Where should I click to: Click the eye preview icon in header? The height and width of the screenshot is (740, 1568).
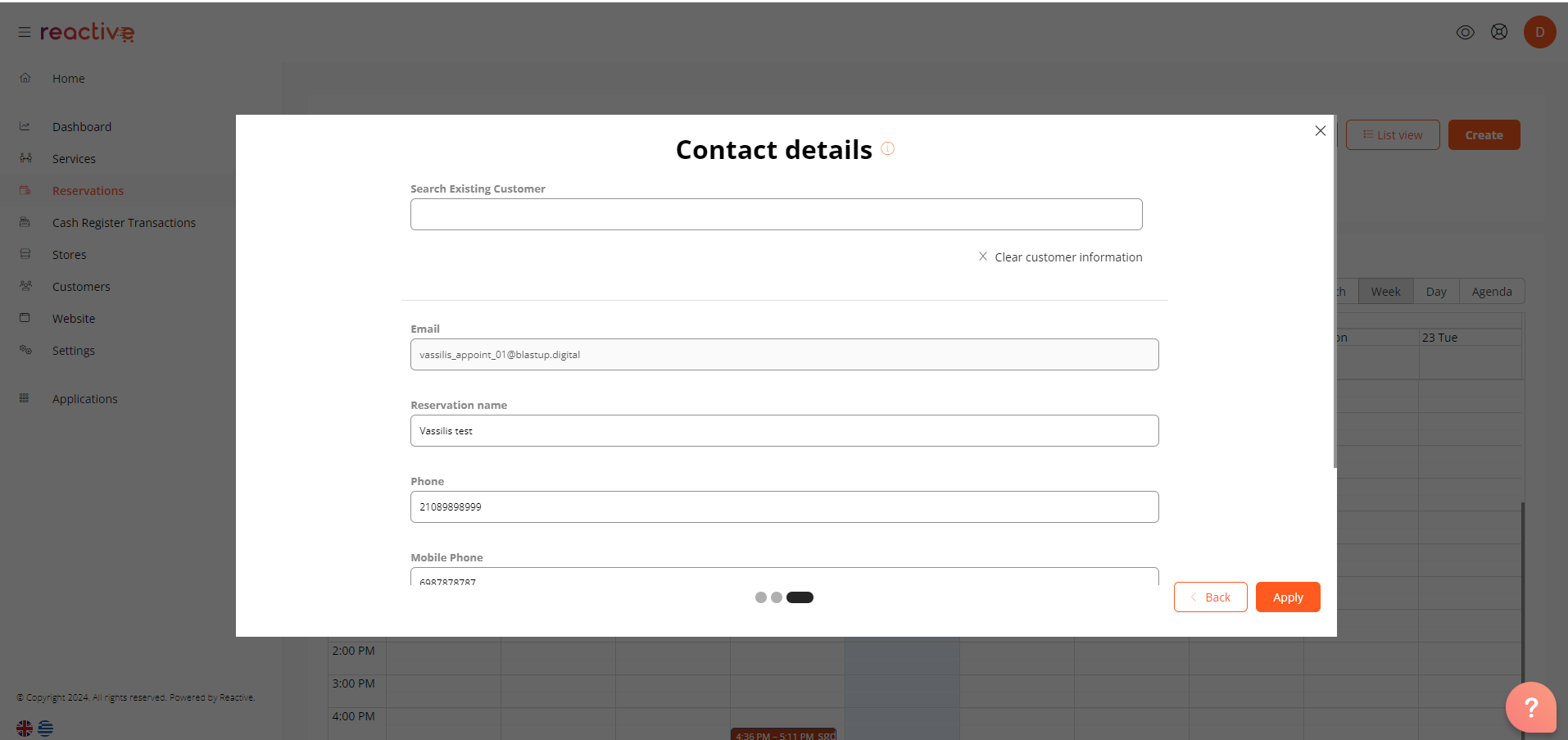click(1465, 32)
